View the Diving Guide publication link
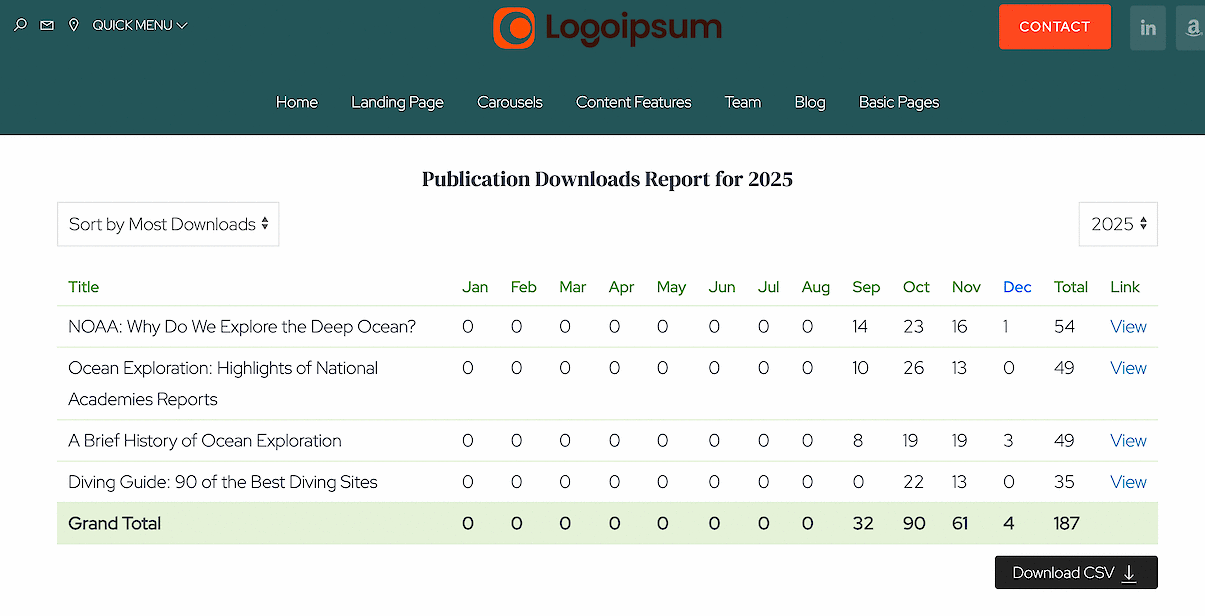 pyautogui.click(x=1128, y=482)
